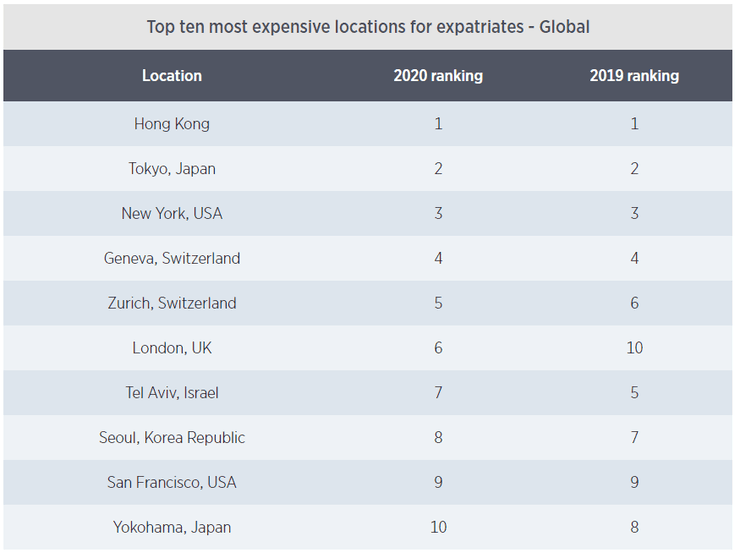
Task: Click Hong Kong's 2020 ranking value 1
Action: pyautogui.click(x=438, y=124)
